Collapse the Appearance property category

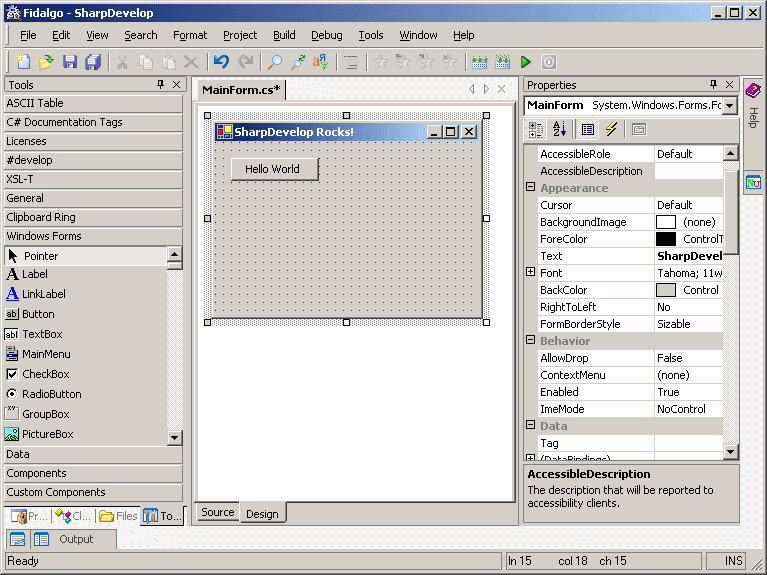pyautogui.click(x=531, y=187)
